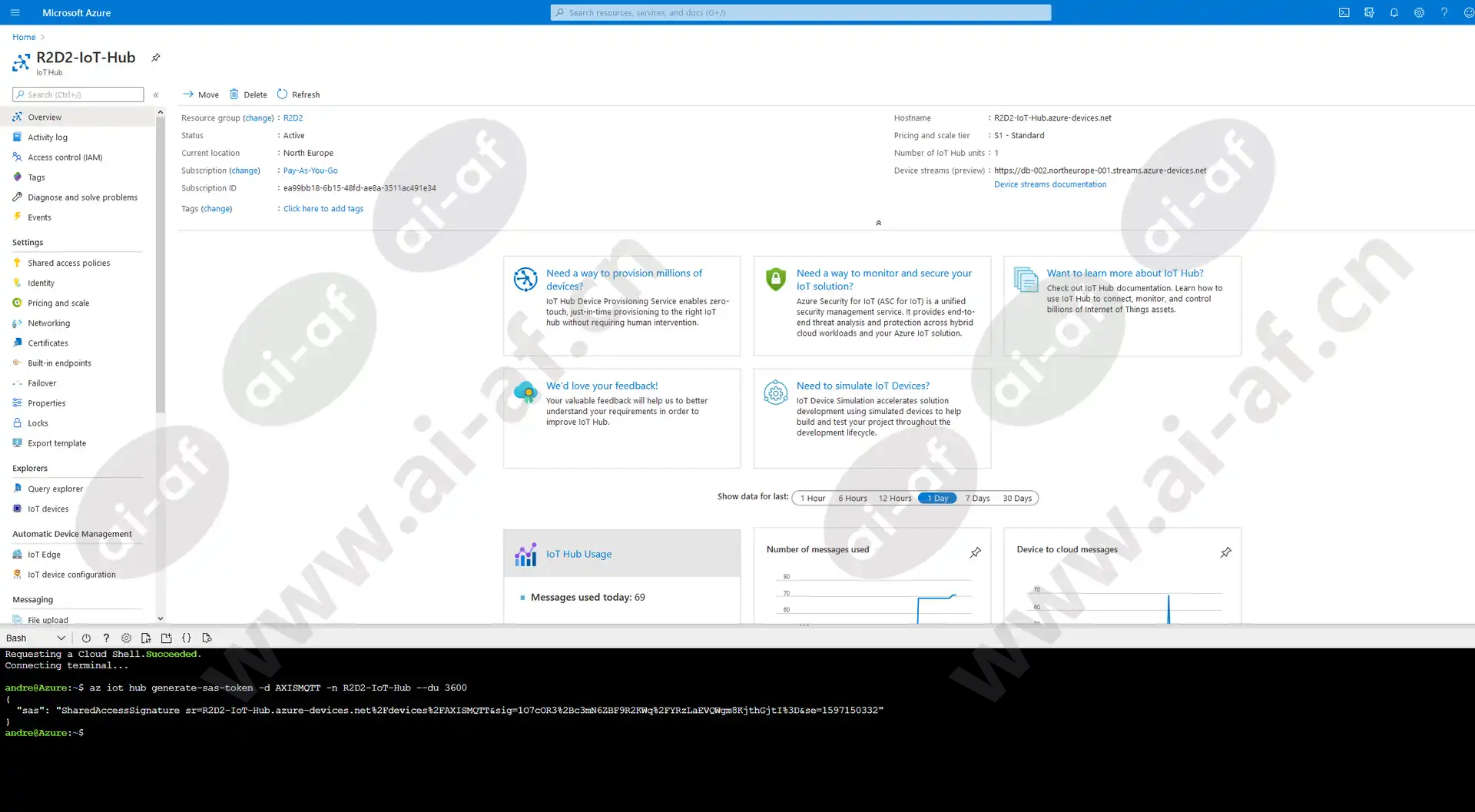
Task: Open the Pay-As-You-Go subscription link
Action: (x=310, y=171)
